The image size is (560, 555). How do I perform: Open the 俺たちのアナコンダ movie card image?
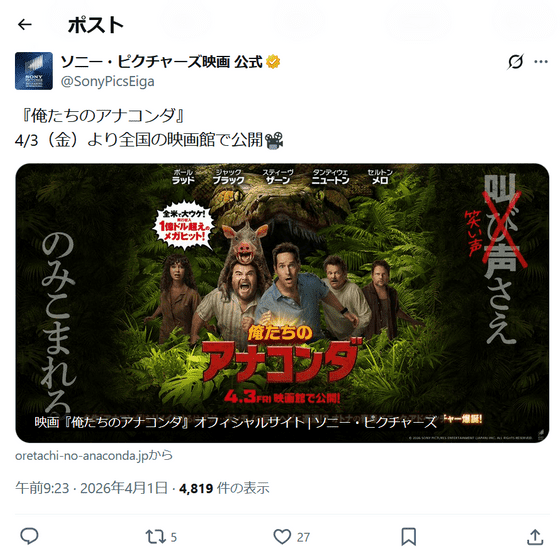282,303
